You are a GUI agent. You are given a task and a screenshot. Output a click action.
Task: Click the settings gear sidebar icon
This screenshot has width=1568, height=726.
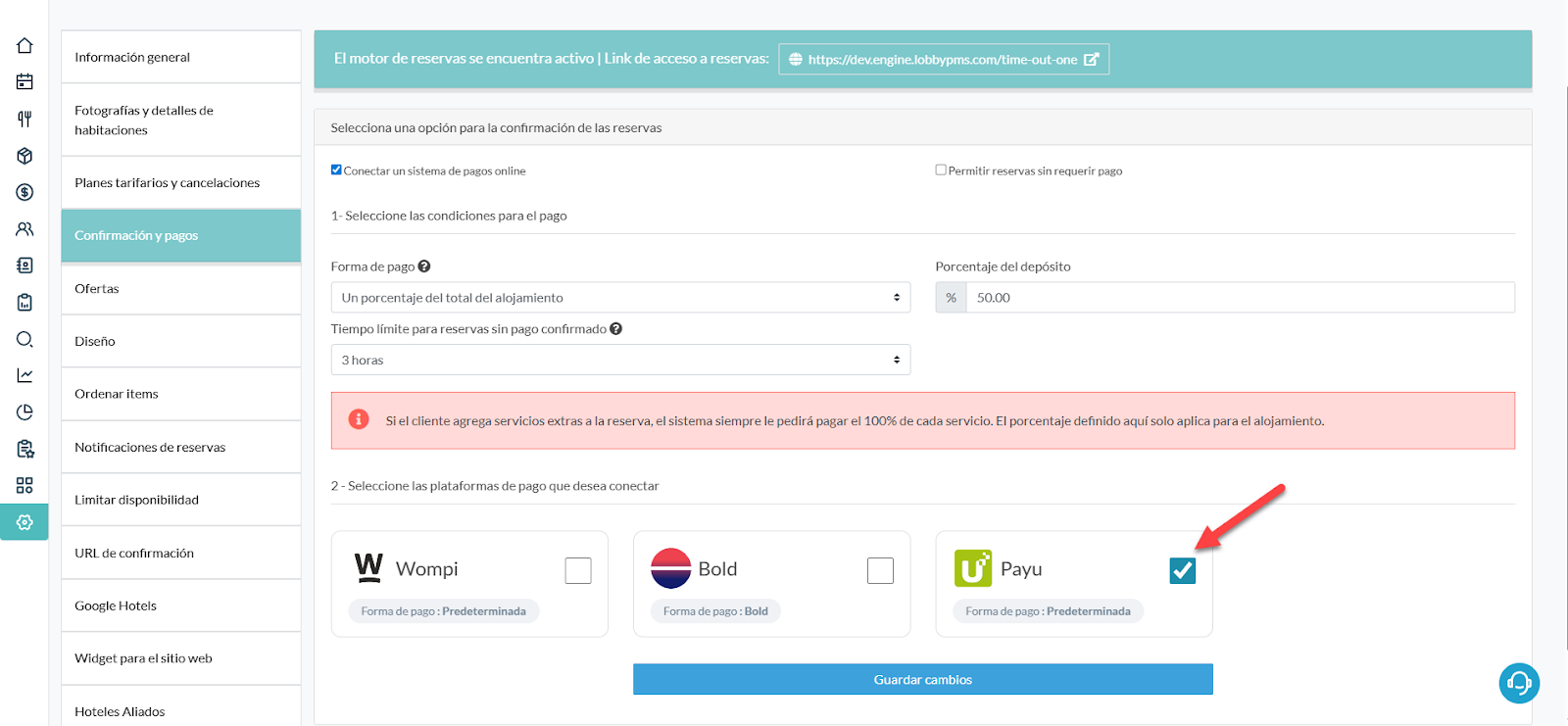coord(24,522)
